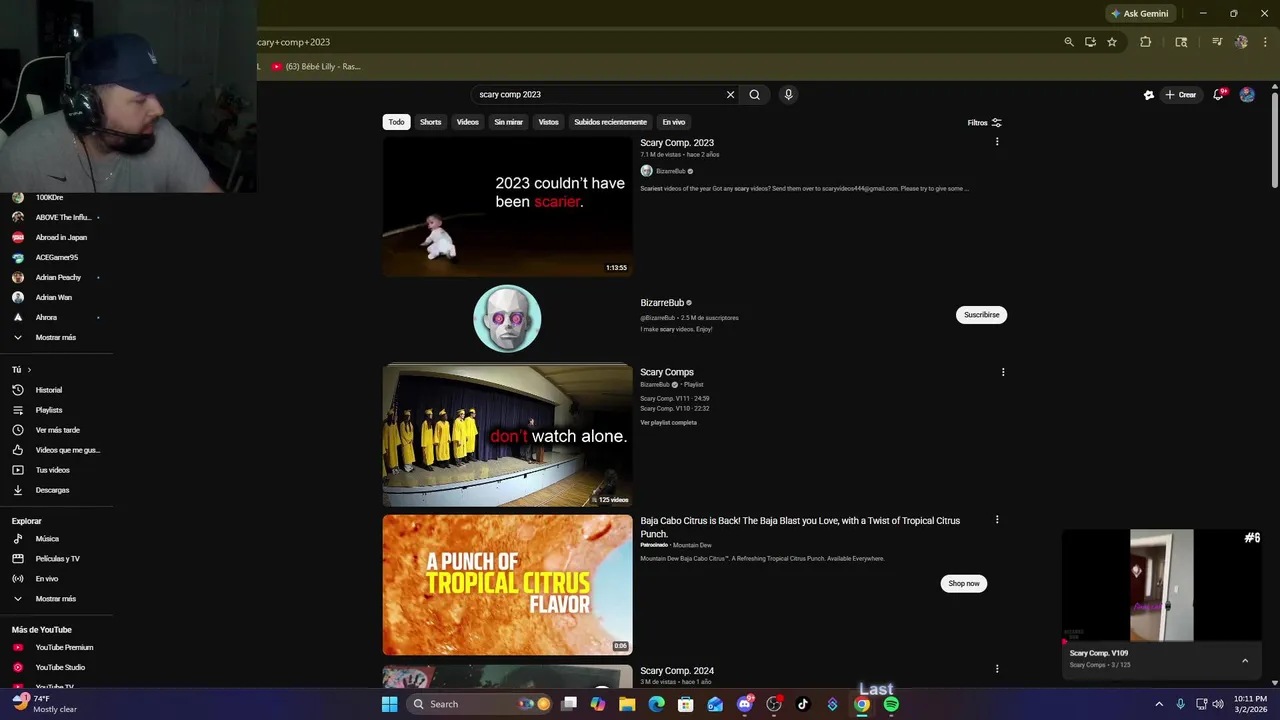Click the BizarreBub channel avatar
This screenshot has height=720, width=1280.
507,319
